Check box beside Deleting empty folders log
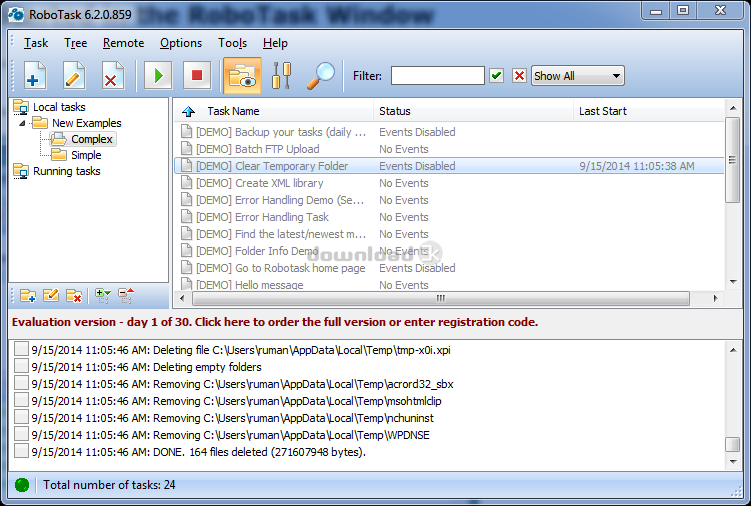Image resolution: width=751 pixels, height=506 pixels. 21,366
